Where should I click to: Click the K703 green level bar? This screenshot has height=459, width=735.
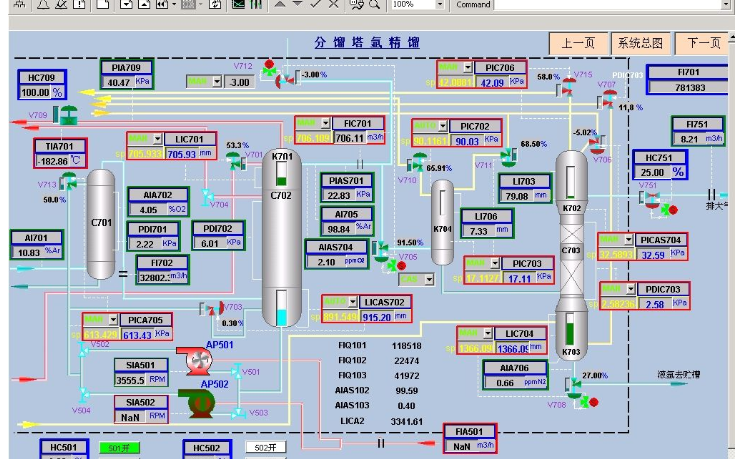click(570, 329)
